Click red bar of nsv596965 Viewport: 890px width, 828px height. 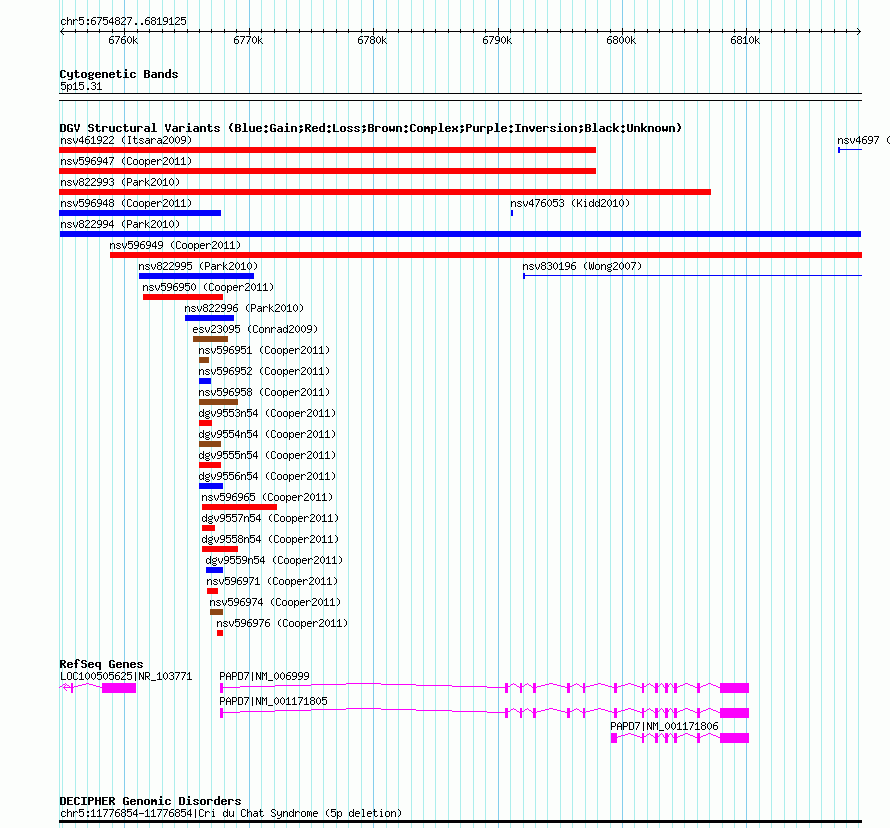240,507
